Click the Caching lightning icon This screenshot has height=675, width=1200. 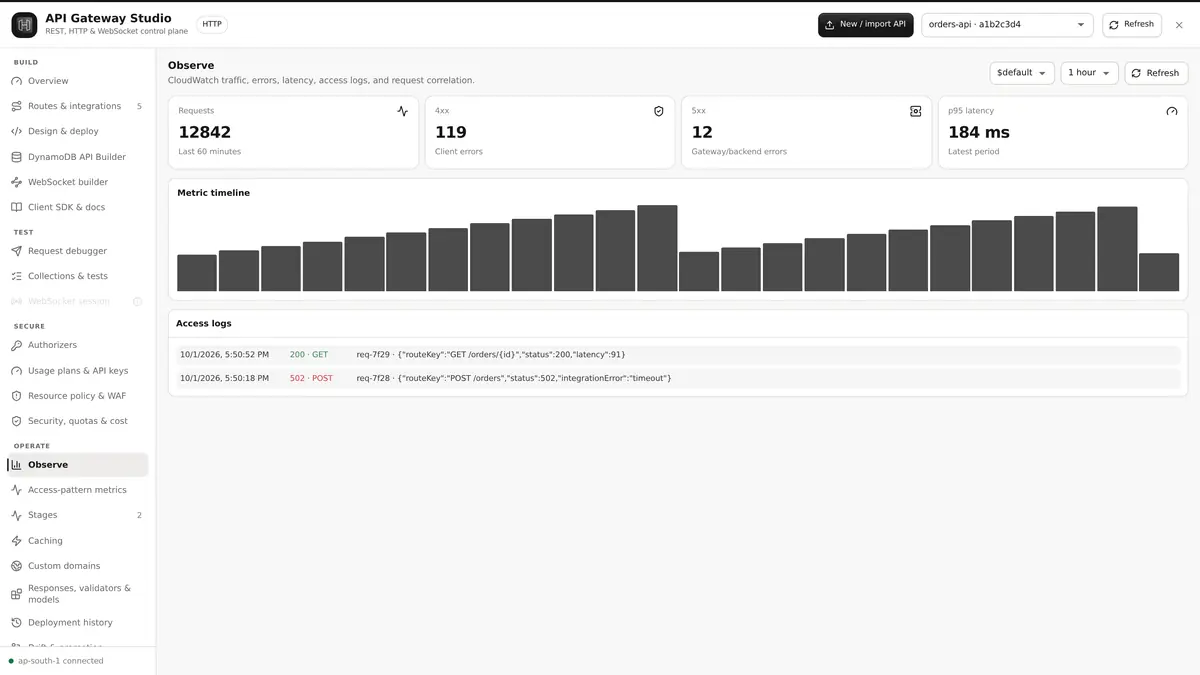[16, 541]
